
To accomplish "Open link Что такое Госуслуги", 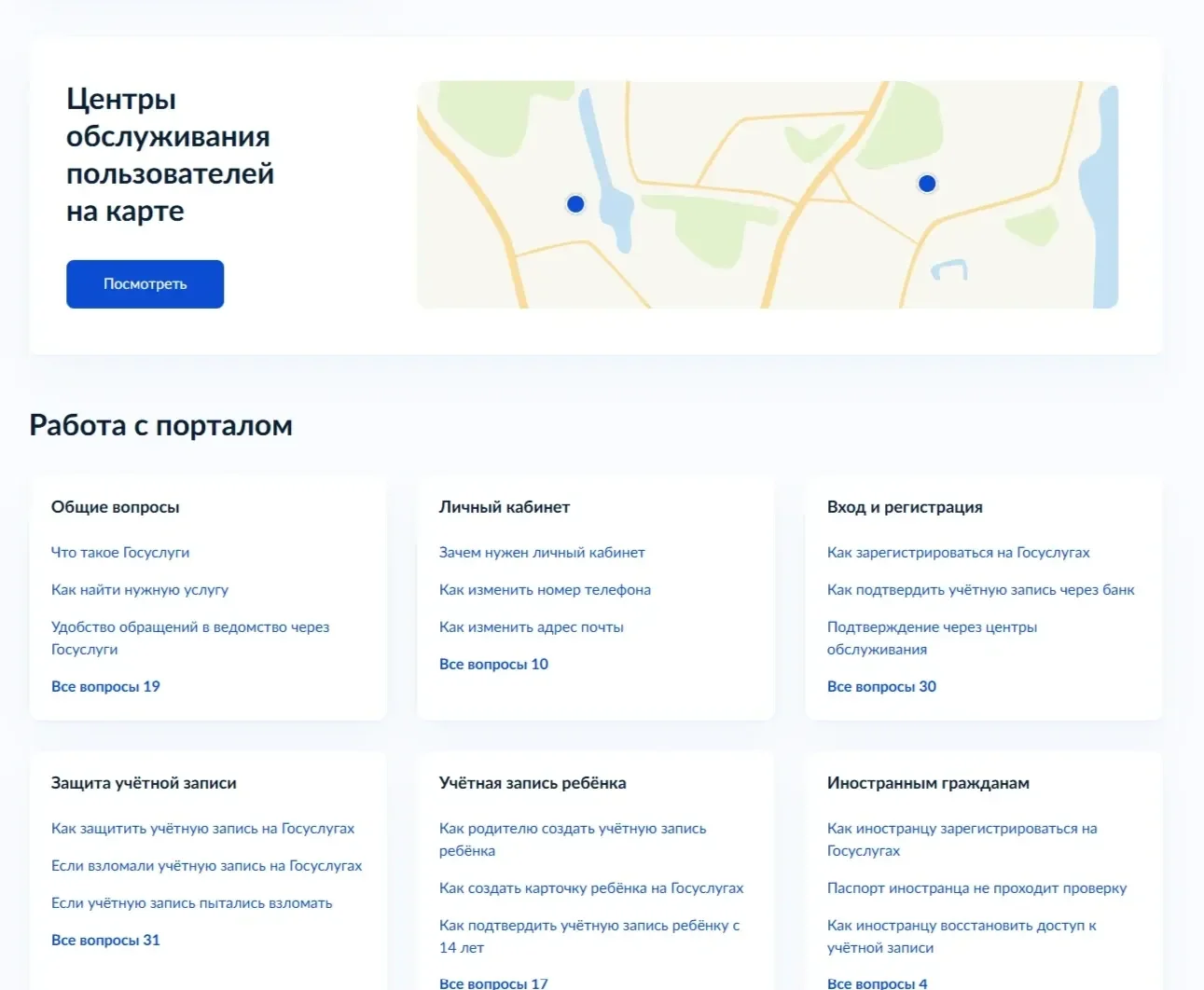I will tap(120, 553).
